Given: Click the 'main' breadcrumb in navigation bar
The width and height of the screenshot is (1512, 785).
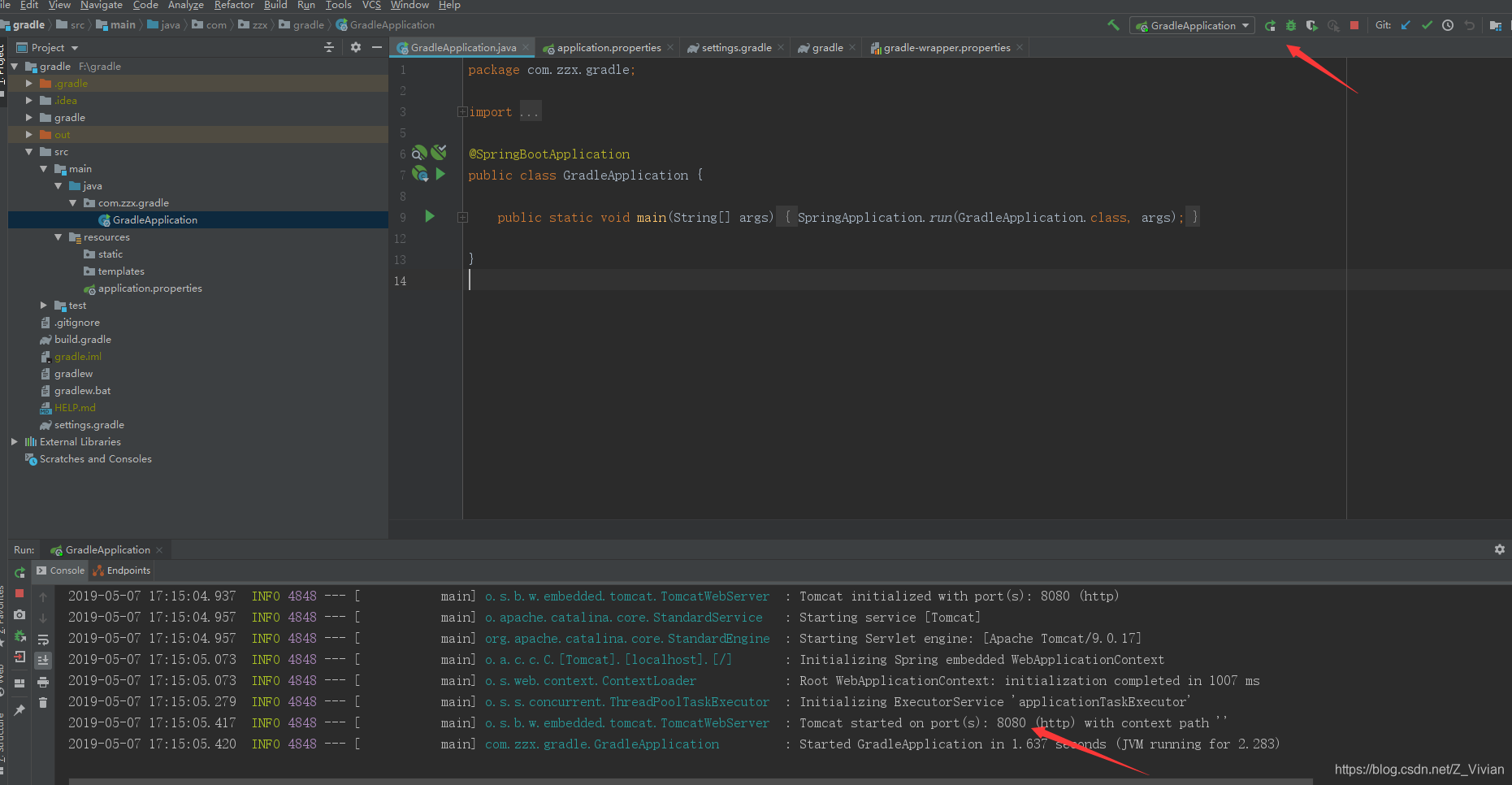Looking at the screenshot, I should [116, 25].
